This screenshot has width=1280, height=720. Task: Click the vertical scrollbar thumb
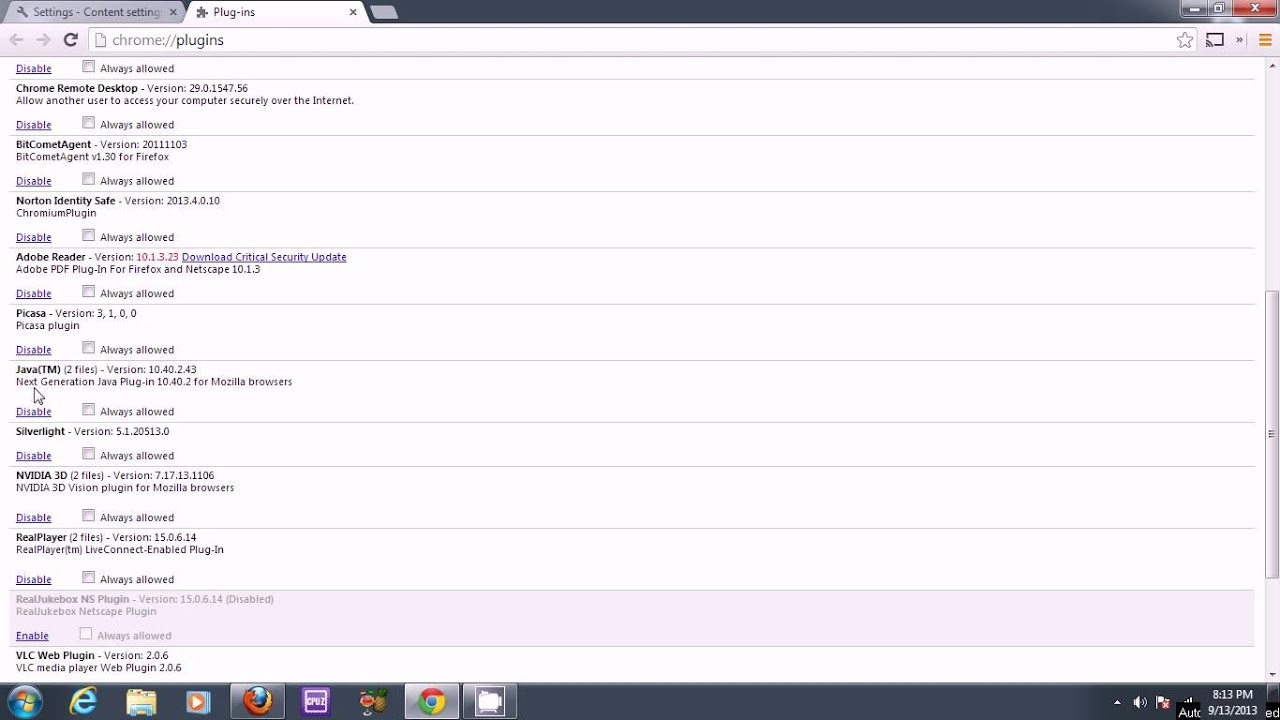pyautogui.click(x=1271, y=434)
